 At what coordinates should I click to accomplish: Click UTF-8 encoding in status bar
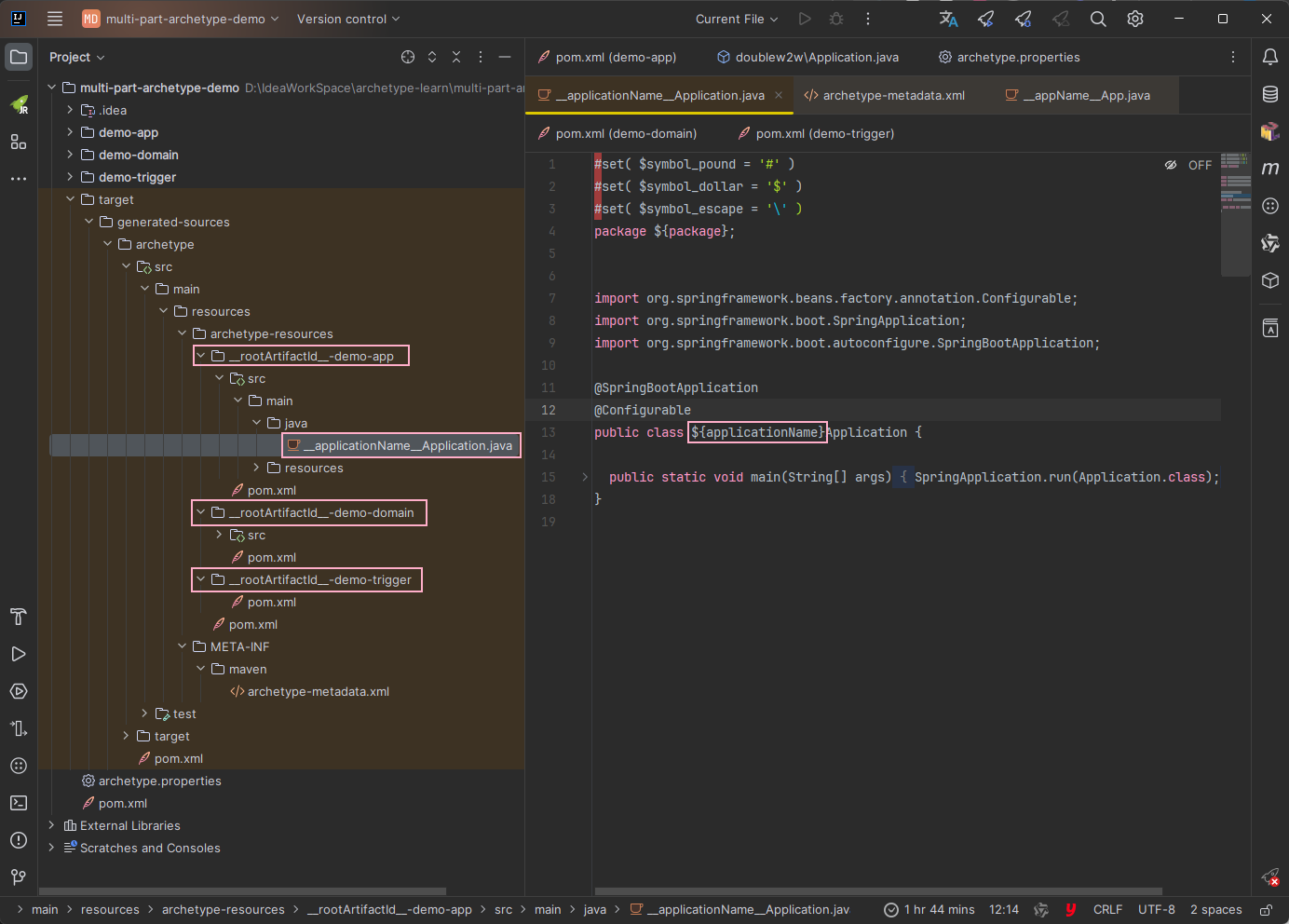[x=1156, y=910]
